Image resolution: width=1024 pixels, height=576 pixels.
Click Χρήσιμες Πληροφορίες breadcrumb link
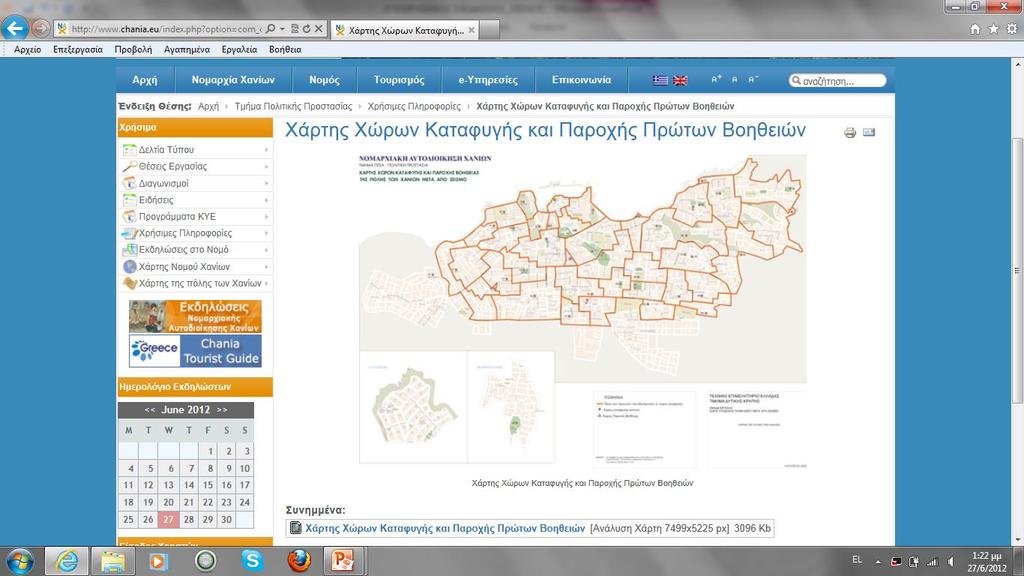coord(414,106)
